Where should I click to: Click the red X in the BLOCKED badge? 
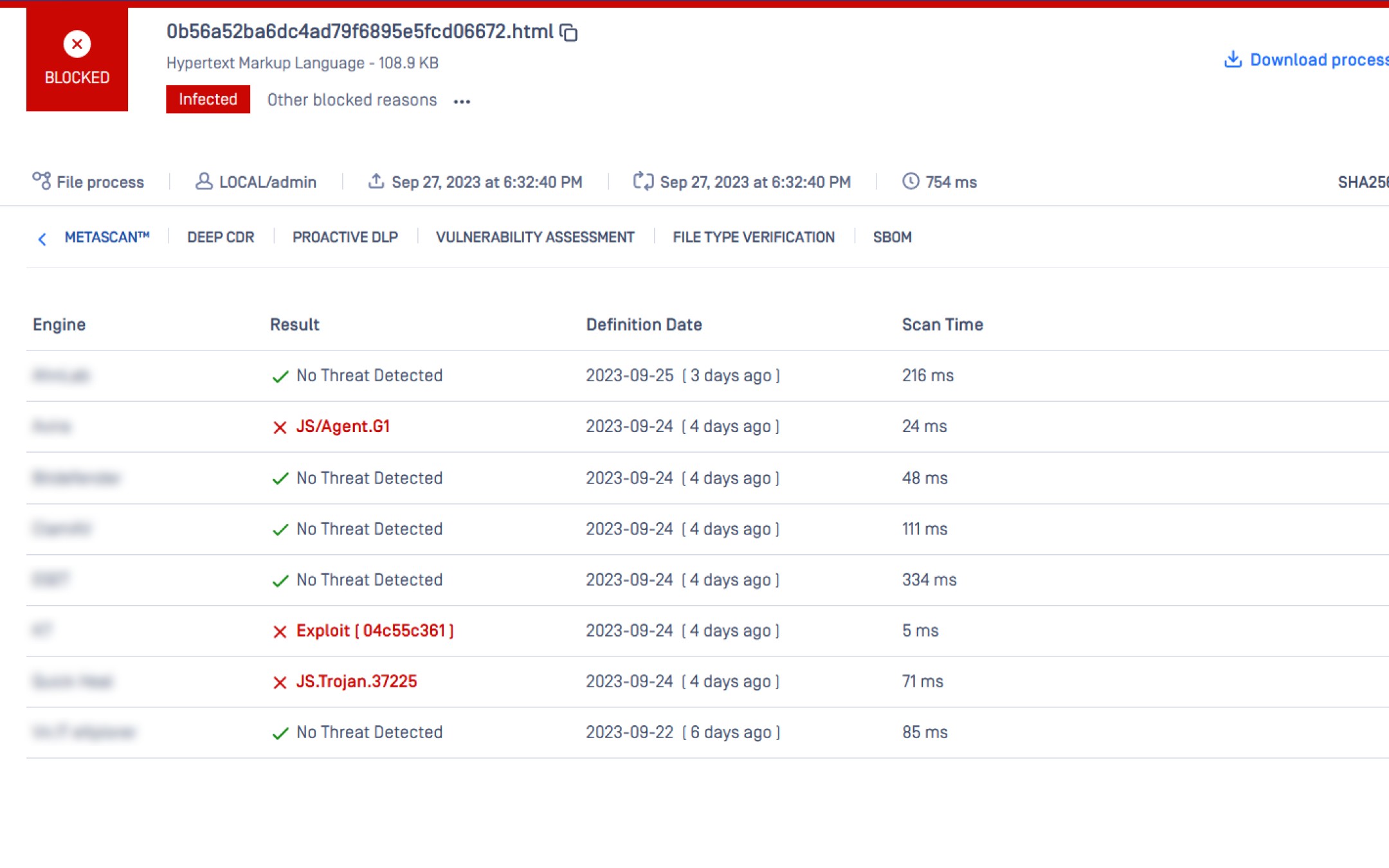(77, 44)
